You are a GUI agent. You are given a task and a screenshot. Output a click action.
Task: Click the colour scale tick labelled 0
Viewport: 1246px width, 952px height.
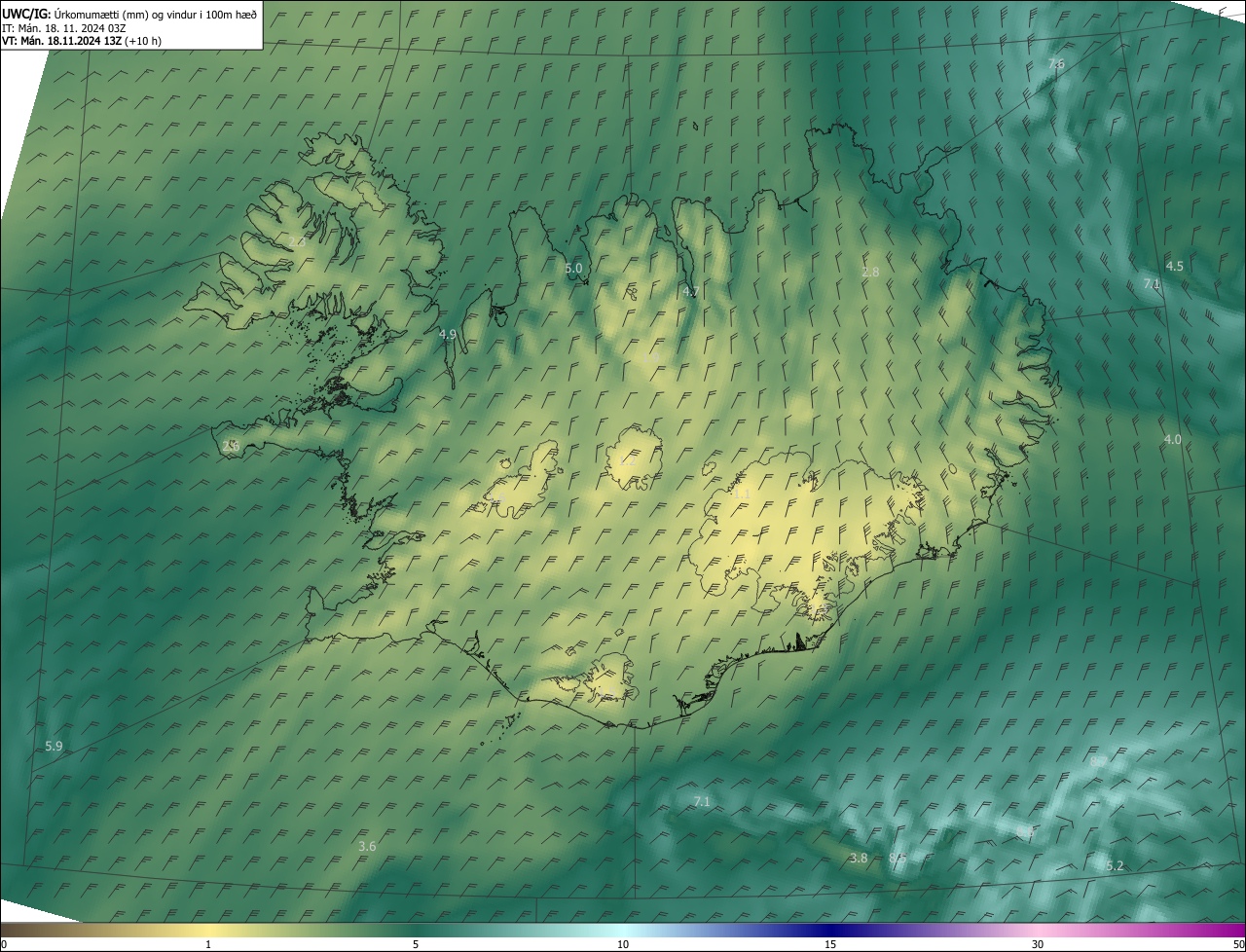coord(4,944)
